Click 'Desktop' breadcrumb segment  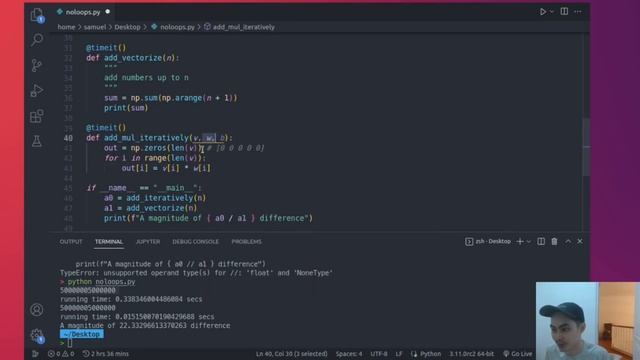[127, 27]
